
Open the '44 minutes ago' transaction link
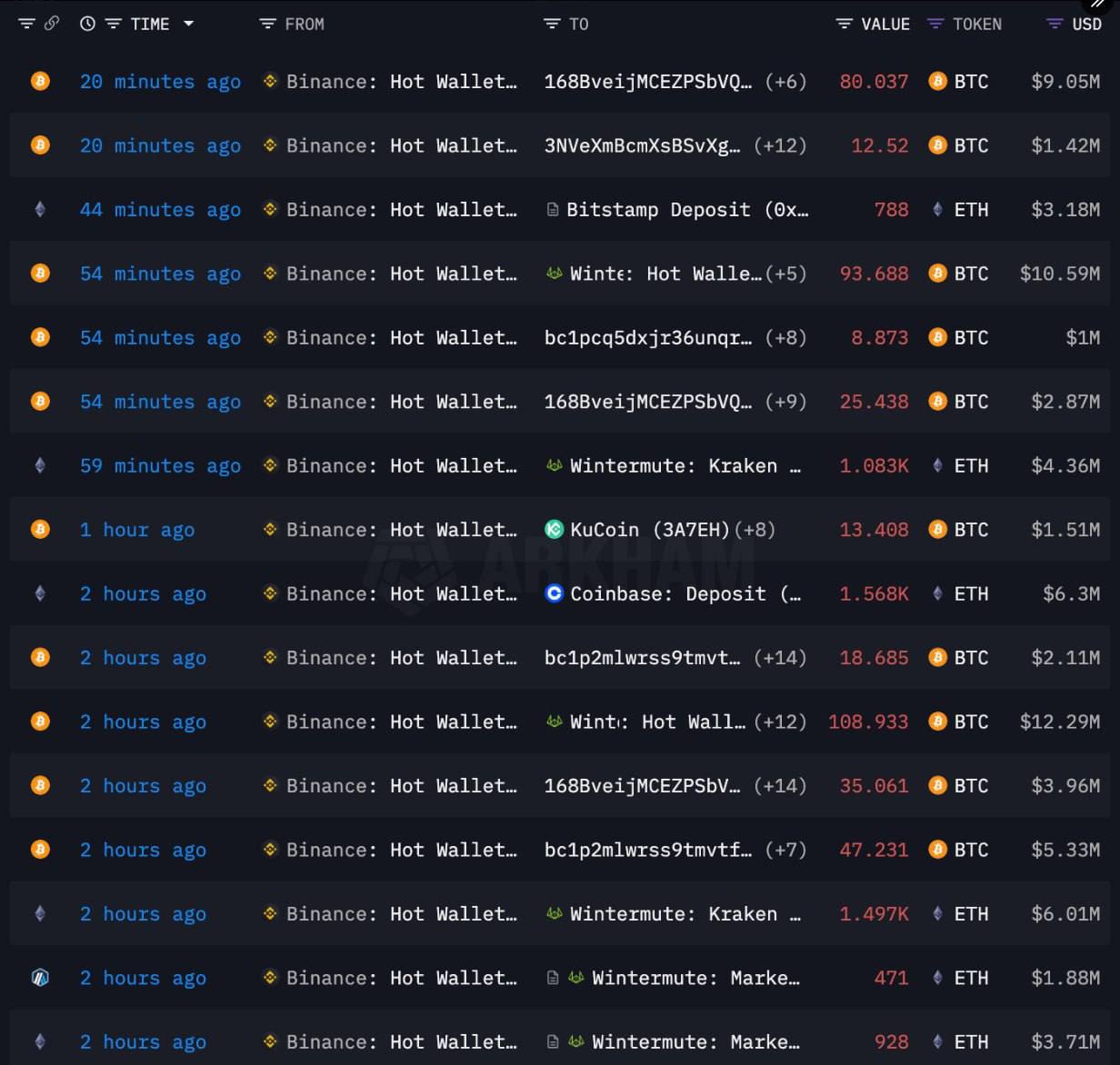(x=160, y=210)
